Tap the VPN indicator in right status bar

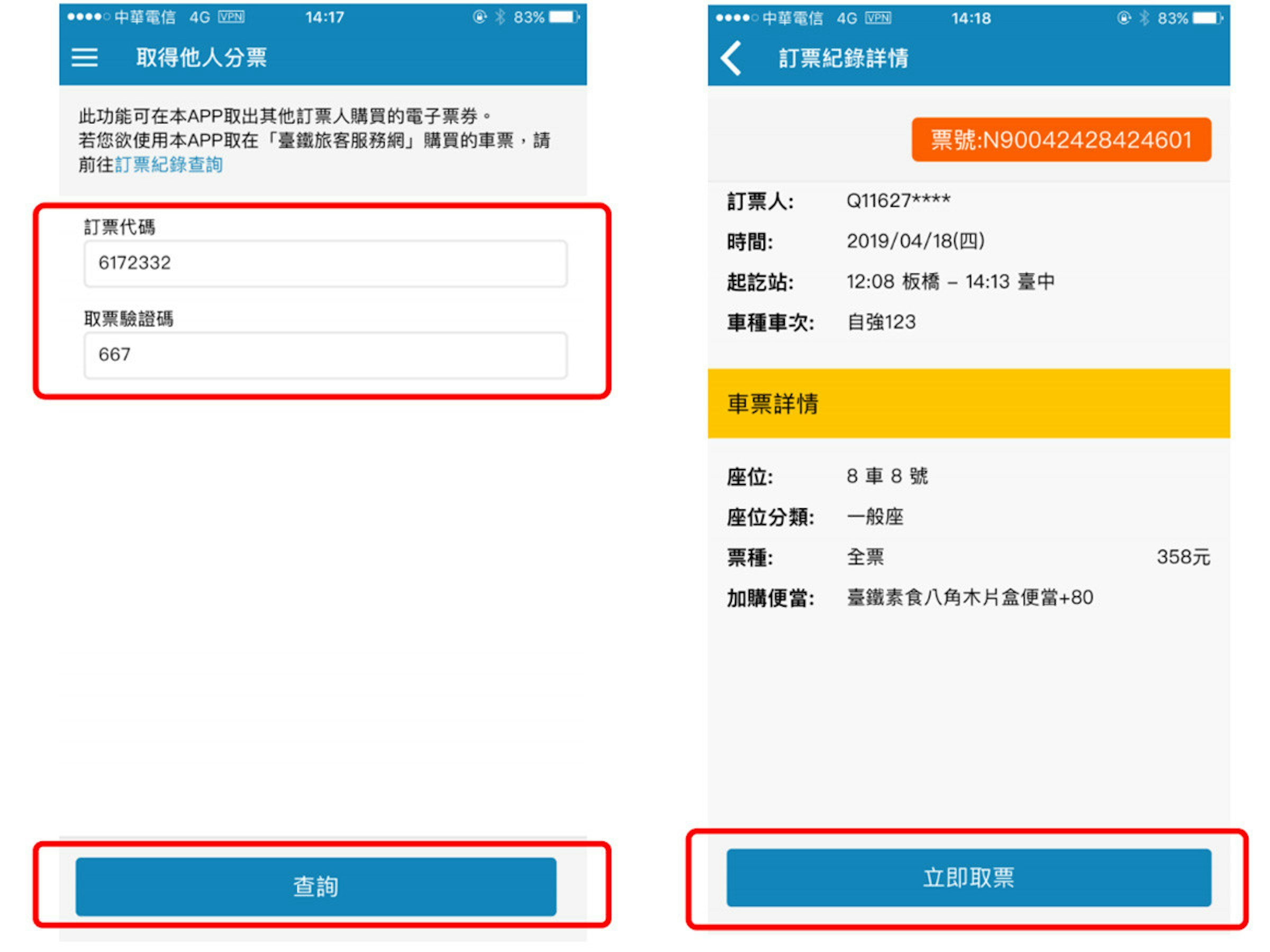(878, 19)
